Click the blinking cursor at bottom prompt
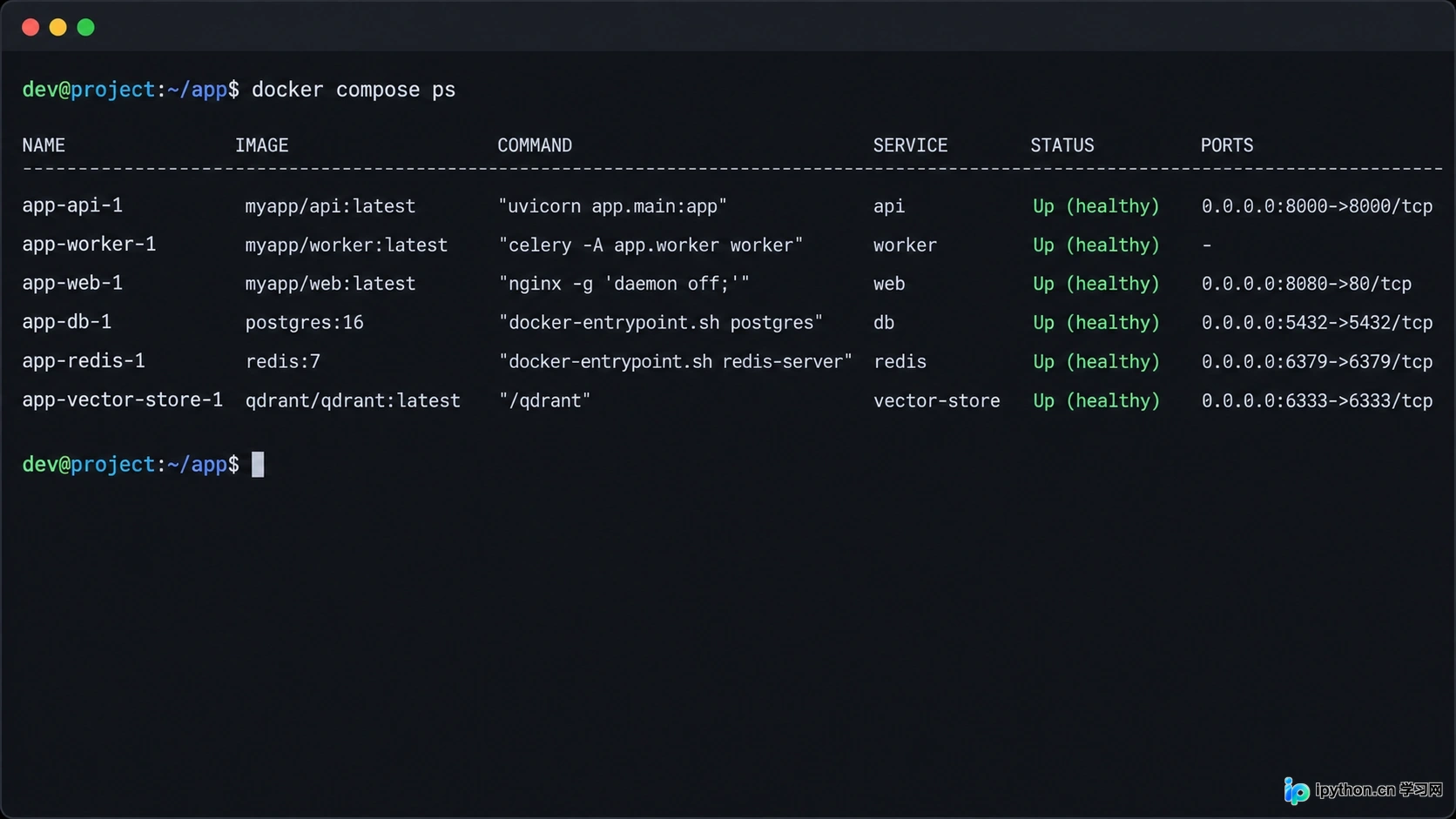The height and width of the screenshot is (819, 1456). pos(258,464)
